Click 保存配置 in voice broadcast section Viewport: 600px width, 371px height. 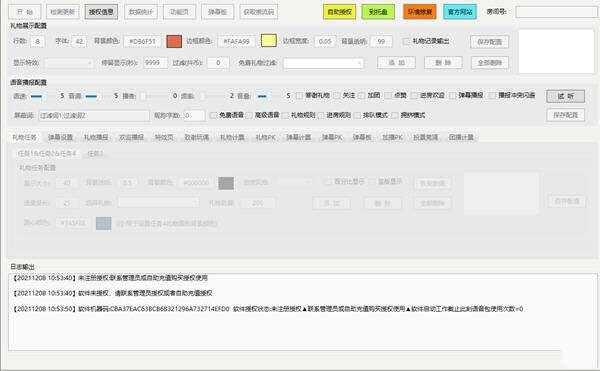coord(566,115)
